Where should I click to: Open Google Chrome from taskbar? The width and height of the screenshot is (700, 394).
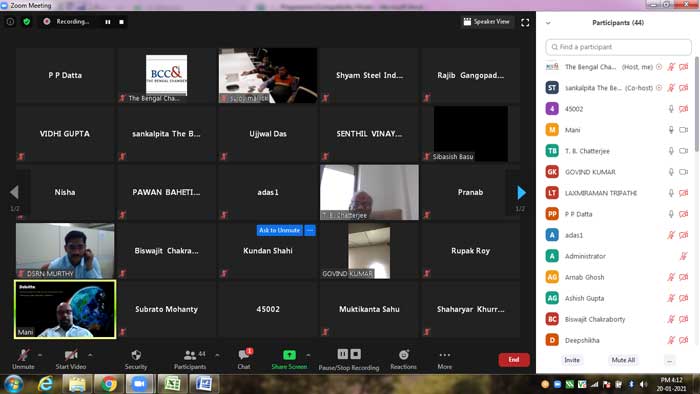point(108,384)
